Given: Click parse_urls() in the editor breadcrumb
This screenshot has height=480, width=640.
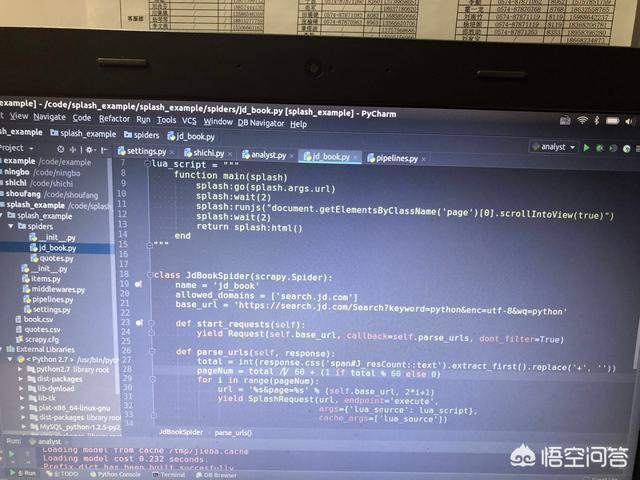Looking at the screenshot, I should [233, 433].
